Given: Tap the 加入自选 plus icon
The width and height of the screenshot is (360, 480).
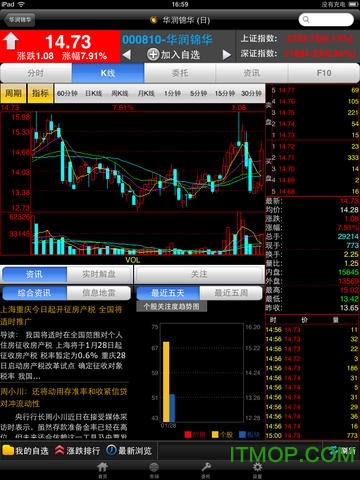Looking at the screenshot, I should click(153, 54).
